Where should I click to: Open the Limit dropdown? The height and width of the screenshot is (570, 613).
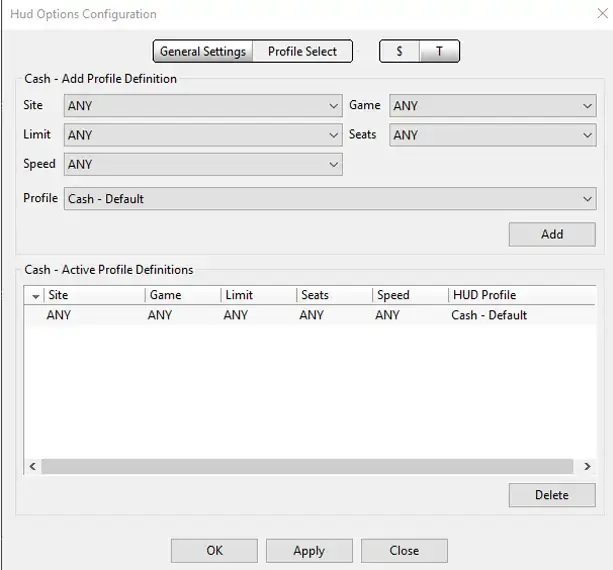point(203,135)
